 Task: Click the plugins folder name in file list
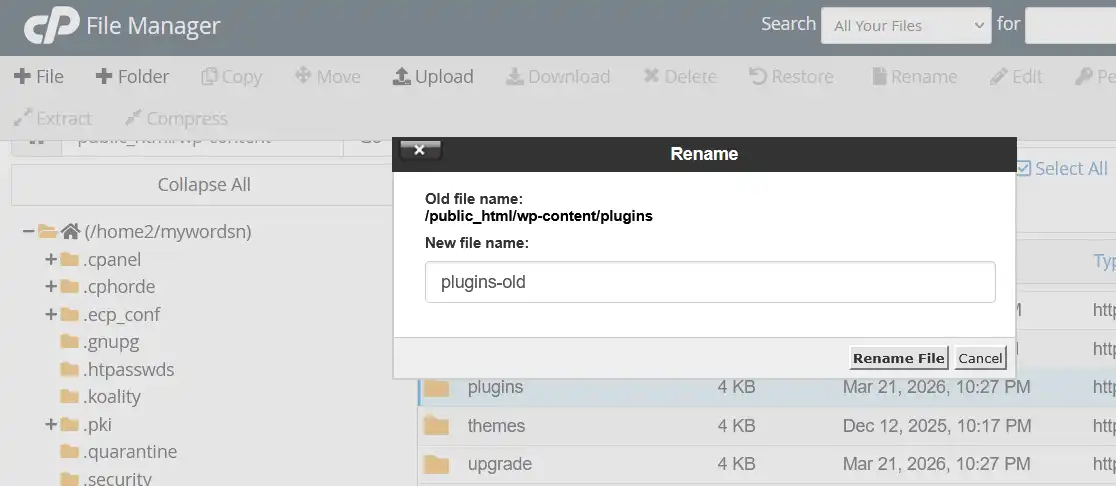tap(495, 387)
